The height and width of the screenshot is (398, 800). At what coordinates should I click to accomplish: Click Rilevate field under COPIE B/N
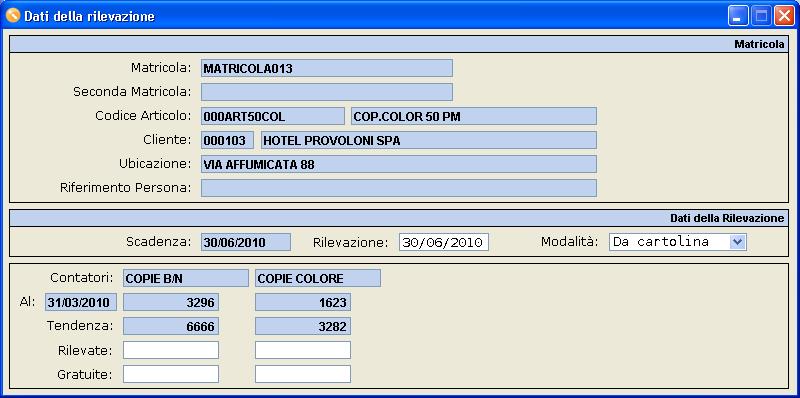point(171,350)
